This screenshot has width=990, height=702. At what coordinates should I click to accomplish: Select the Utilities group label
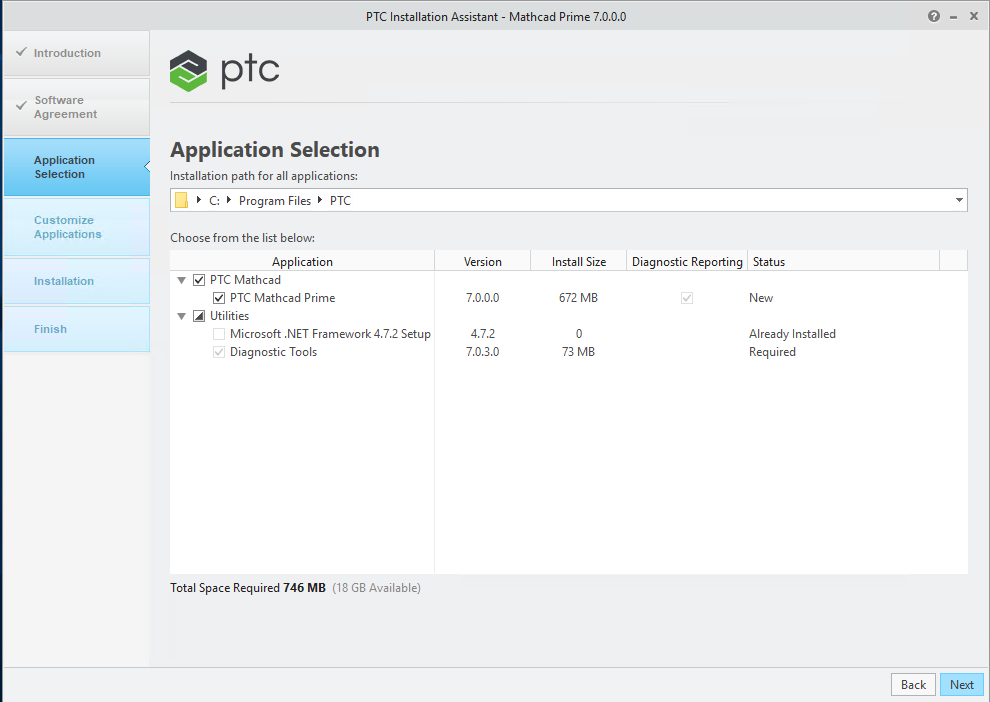(229, 316)
